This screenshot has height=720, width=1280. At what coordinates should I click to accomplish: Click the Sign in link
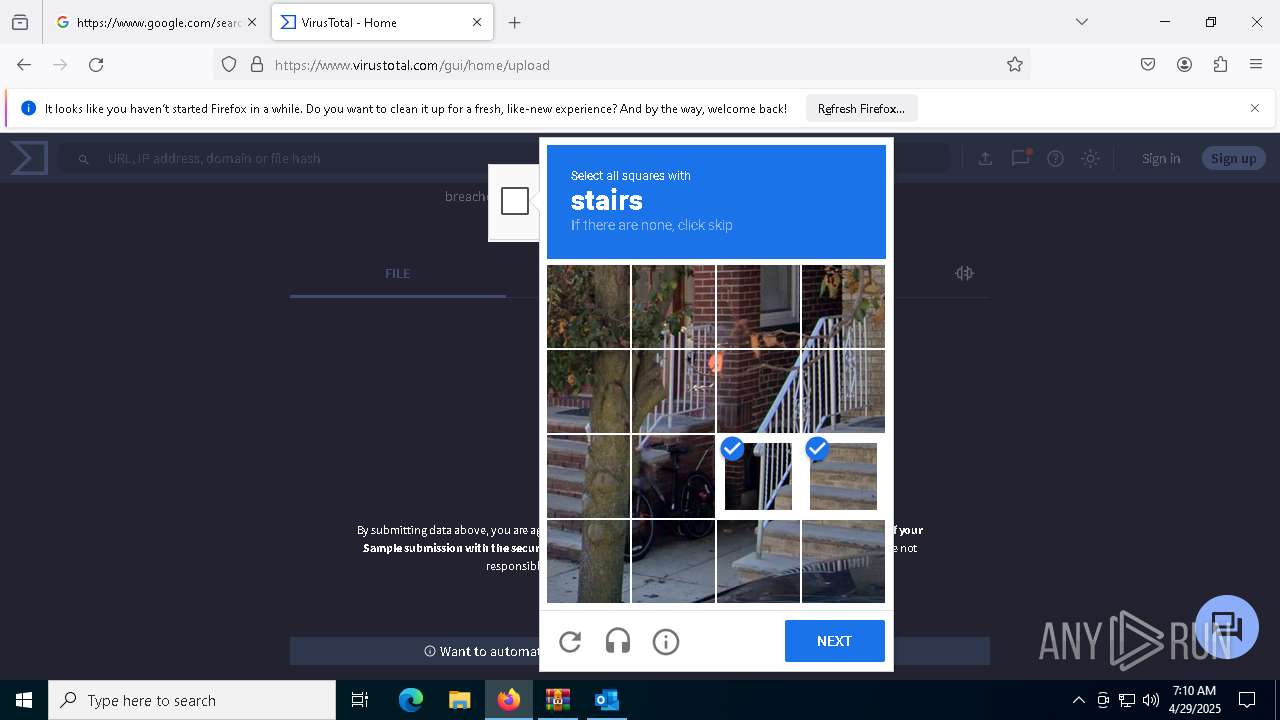coord(1161,158)
